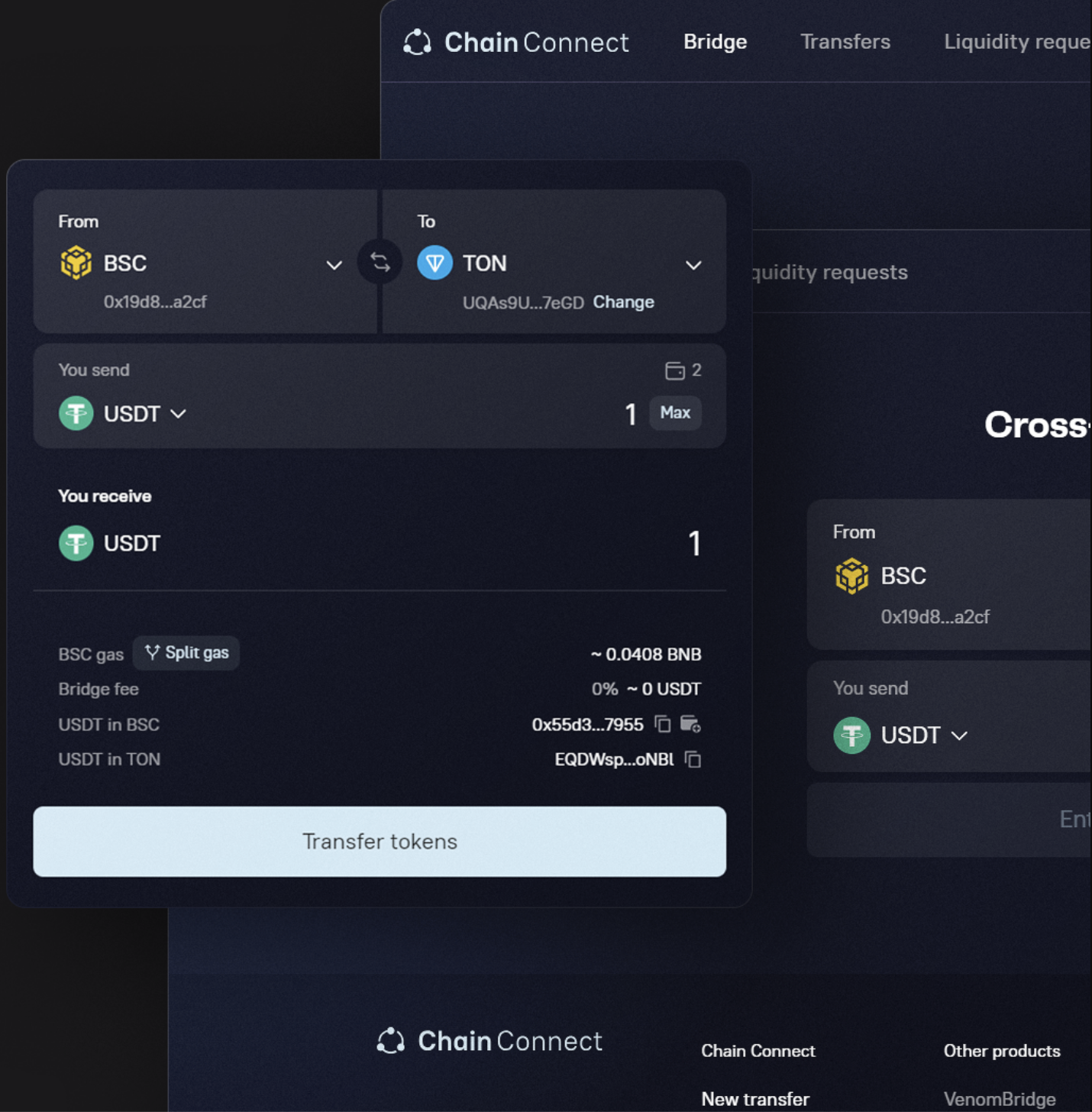Viewport: 1092px width, 1112px height.
Task: Add USDT BSC token to wallet
Action: [690, 724]
